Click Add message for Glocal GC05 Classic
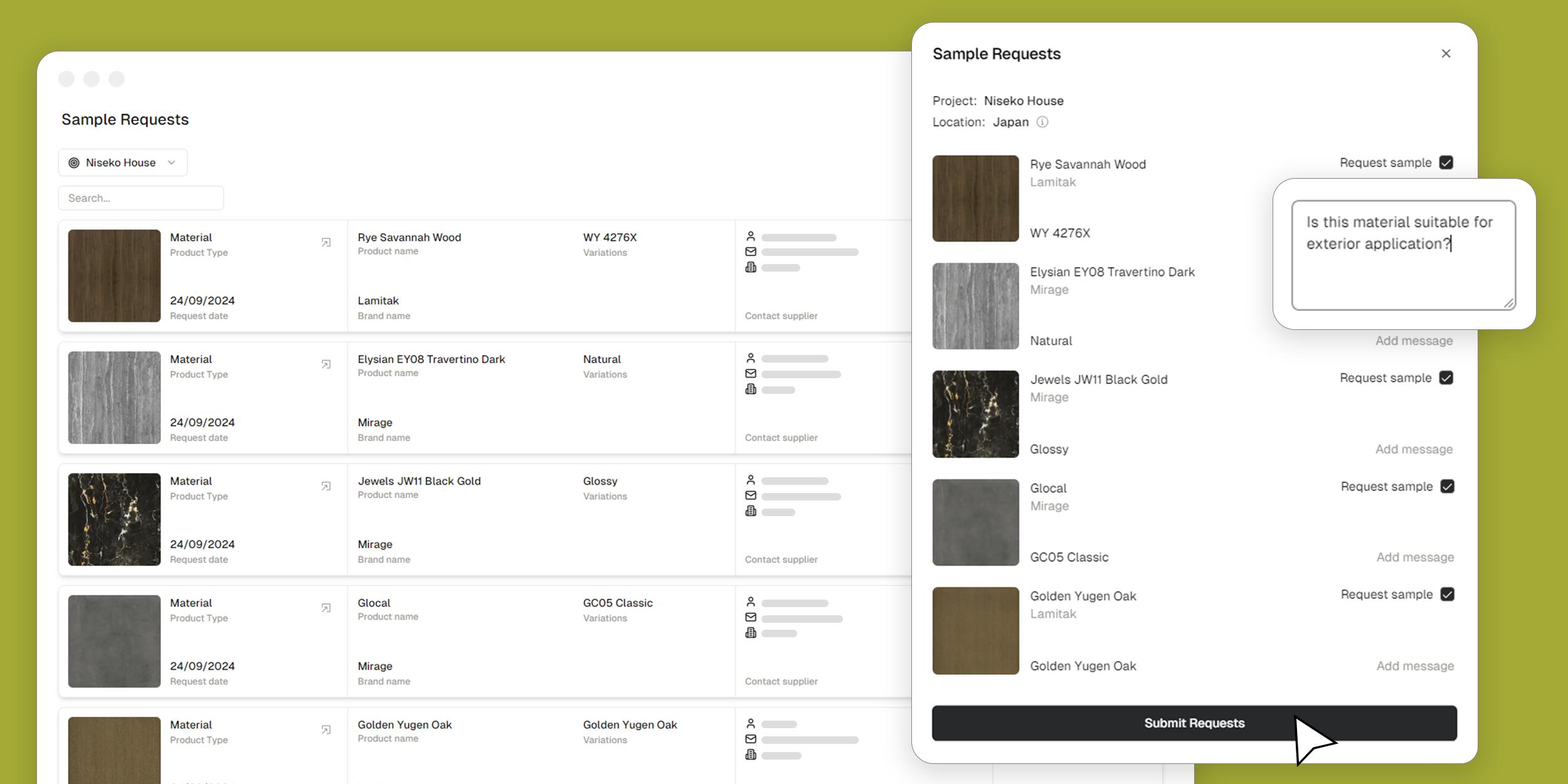The width and height of the screenshot is (1568, 784). pyautogui.click(x=1415, y=557)
